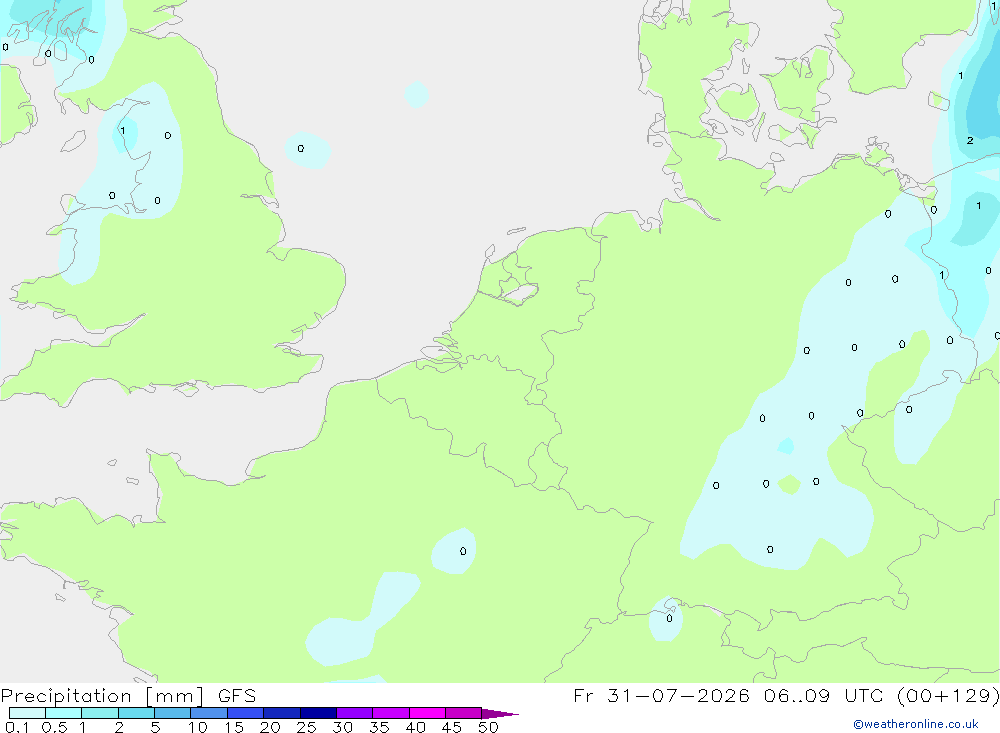This screenshot has height=733, width=1000.
Task: Click the '30' legend label
Action: point(343,727)
